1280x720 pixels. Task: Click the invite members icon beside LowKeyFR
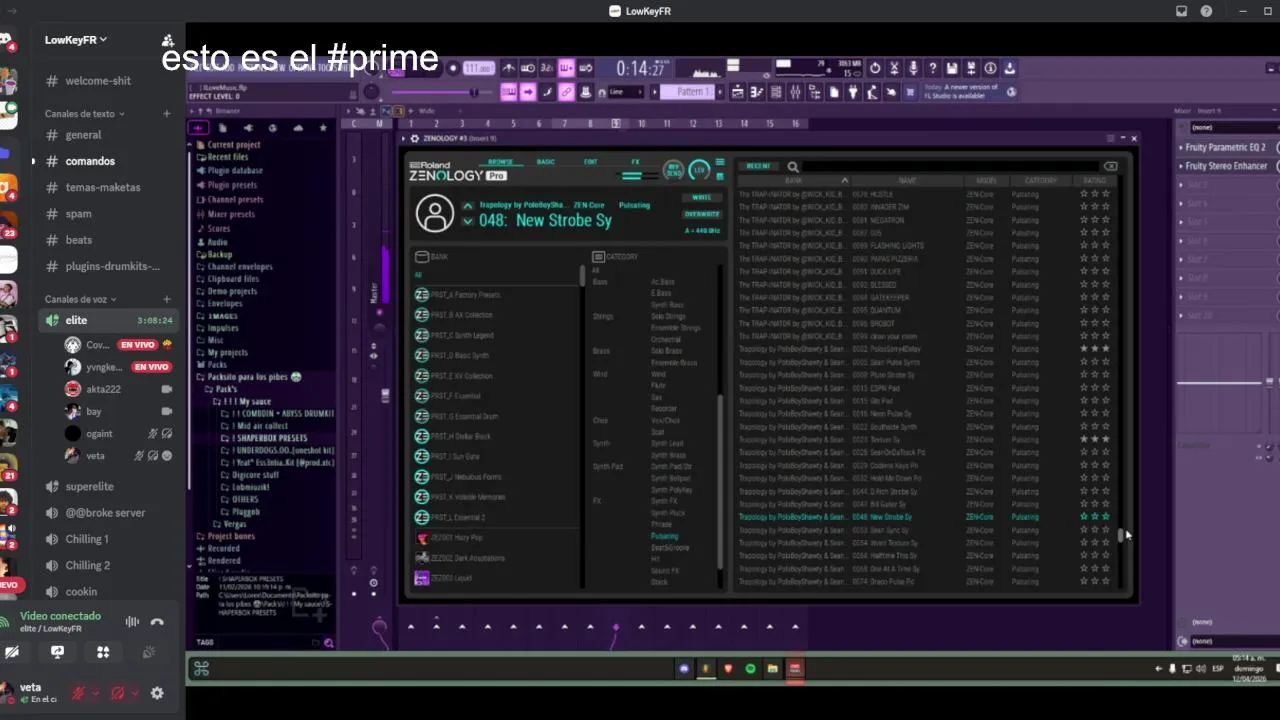click(x=167, y=41)
